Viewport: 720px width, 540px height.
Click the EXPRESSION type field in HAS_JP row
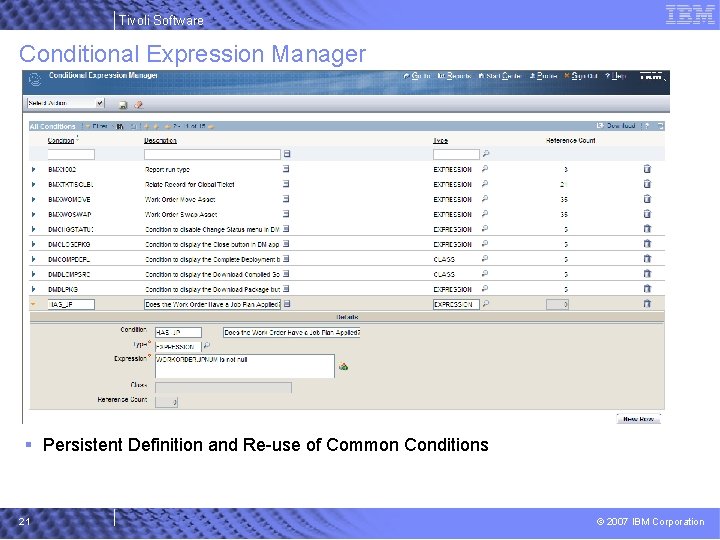click(456, 304)
